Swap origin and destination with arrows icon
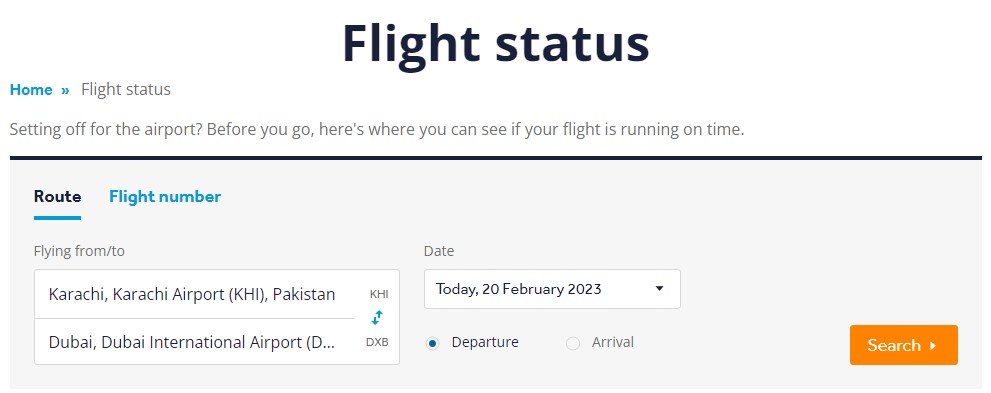Viewport: 991px width, 393px height. tap(377, 317)
